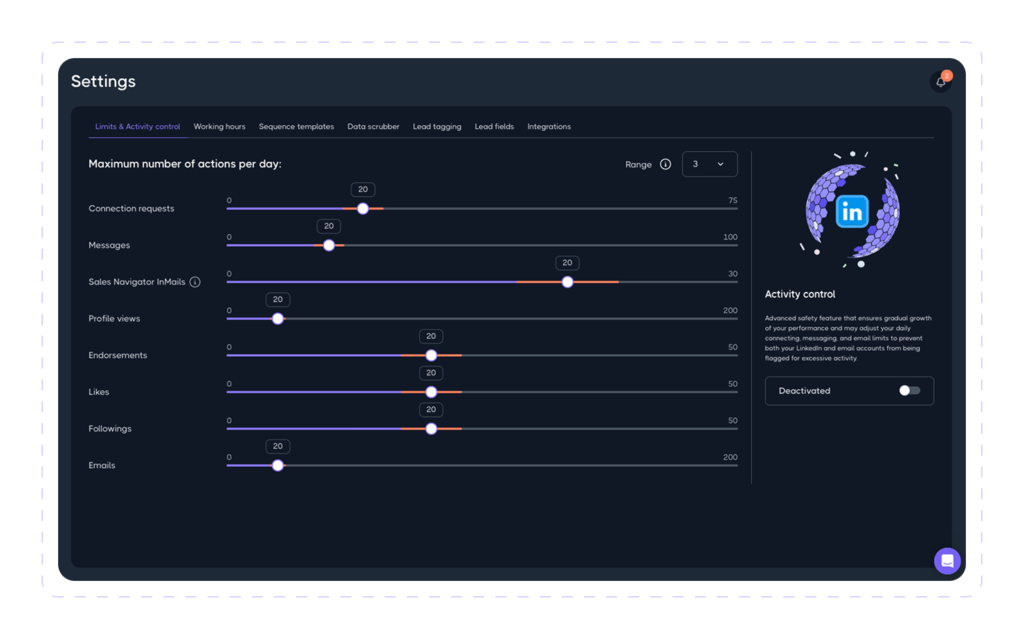Click the Activity control heading

(799, 294)
